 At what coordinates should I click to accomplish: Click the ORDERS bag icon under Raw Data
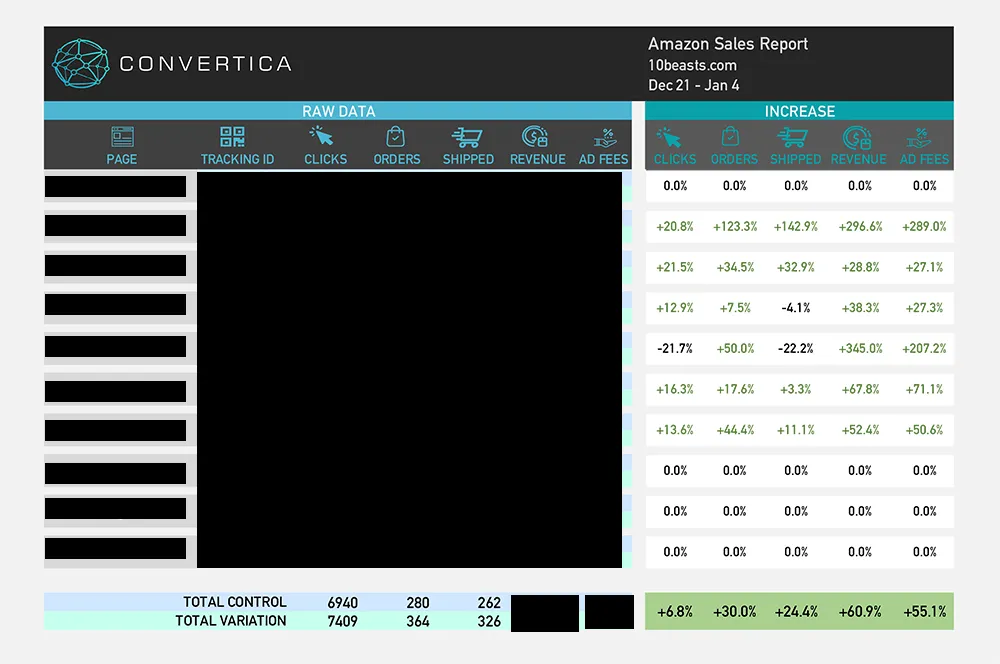395,136
